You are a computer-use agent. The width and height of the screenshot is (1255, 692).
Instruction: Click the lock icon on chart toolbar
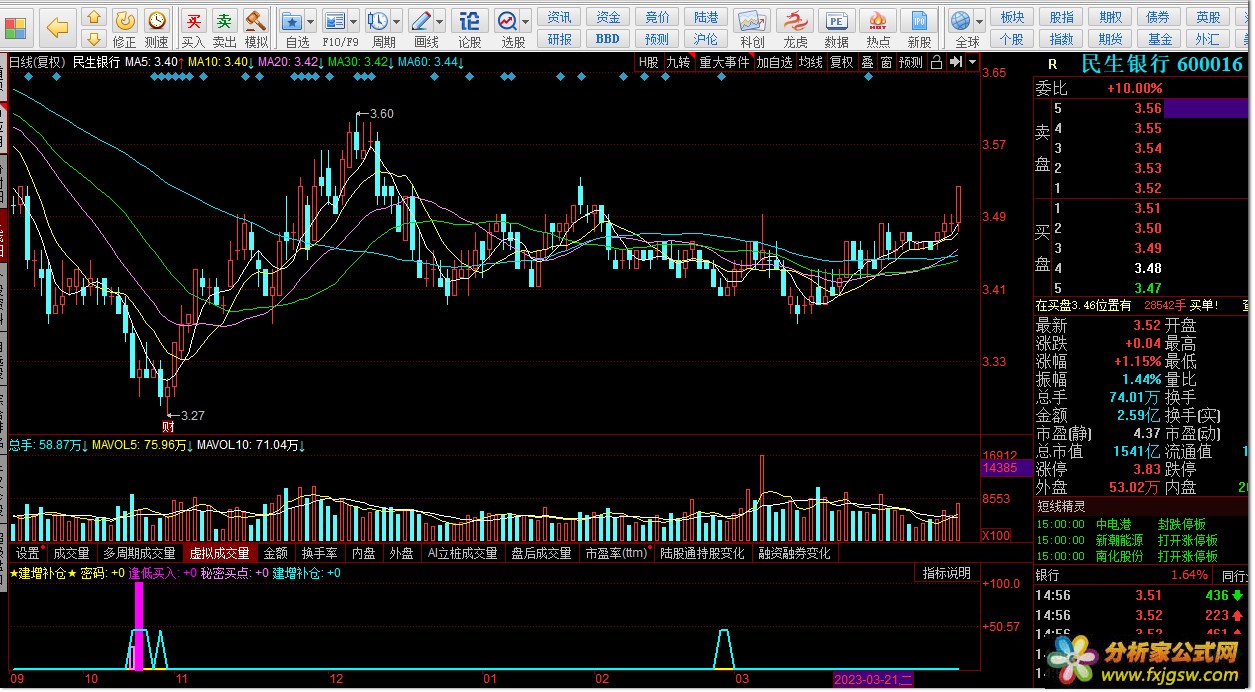point(935,62)
